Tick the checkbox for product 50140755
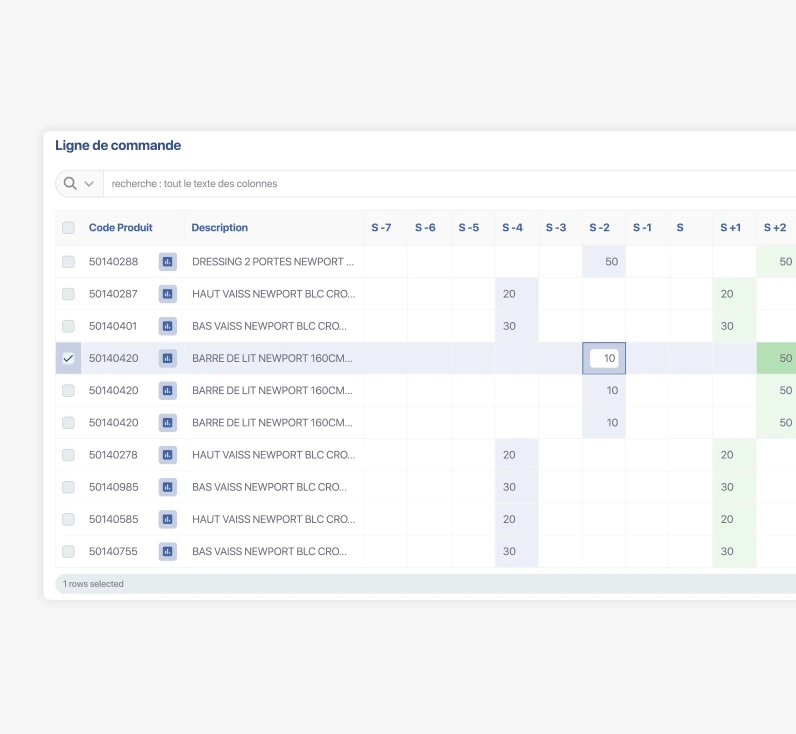The height and width of the screenshot is (734, 796). coord(68,552)
